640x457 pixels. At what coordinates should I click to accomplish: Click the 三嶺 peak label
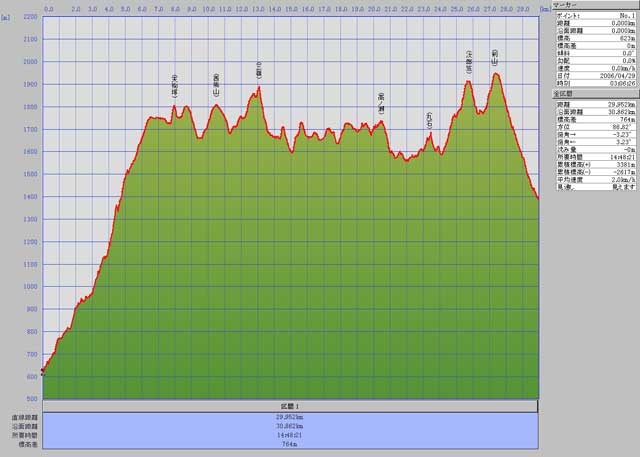[x=259, y=71]
